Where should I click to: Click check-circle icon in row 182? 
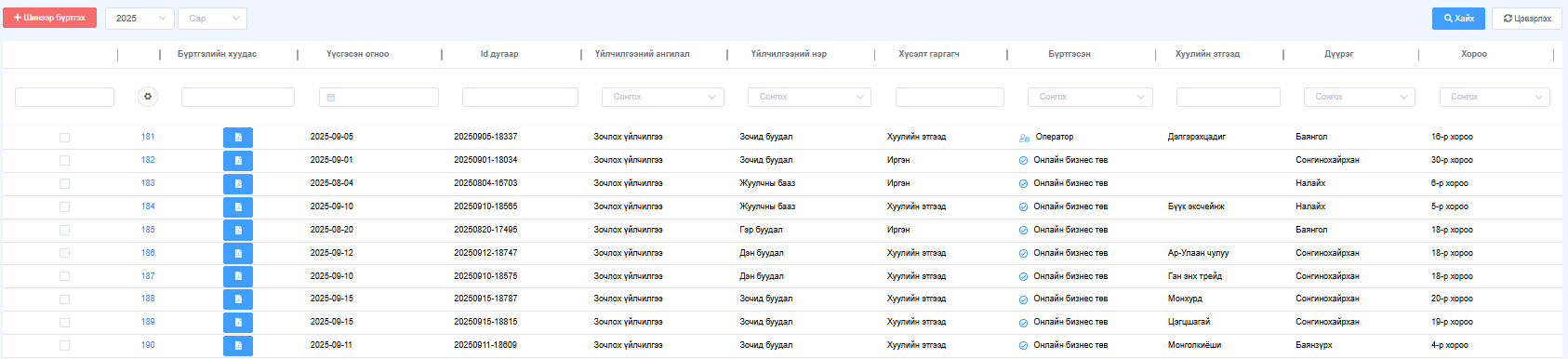[1024, 161]
